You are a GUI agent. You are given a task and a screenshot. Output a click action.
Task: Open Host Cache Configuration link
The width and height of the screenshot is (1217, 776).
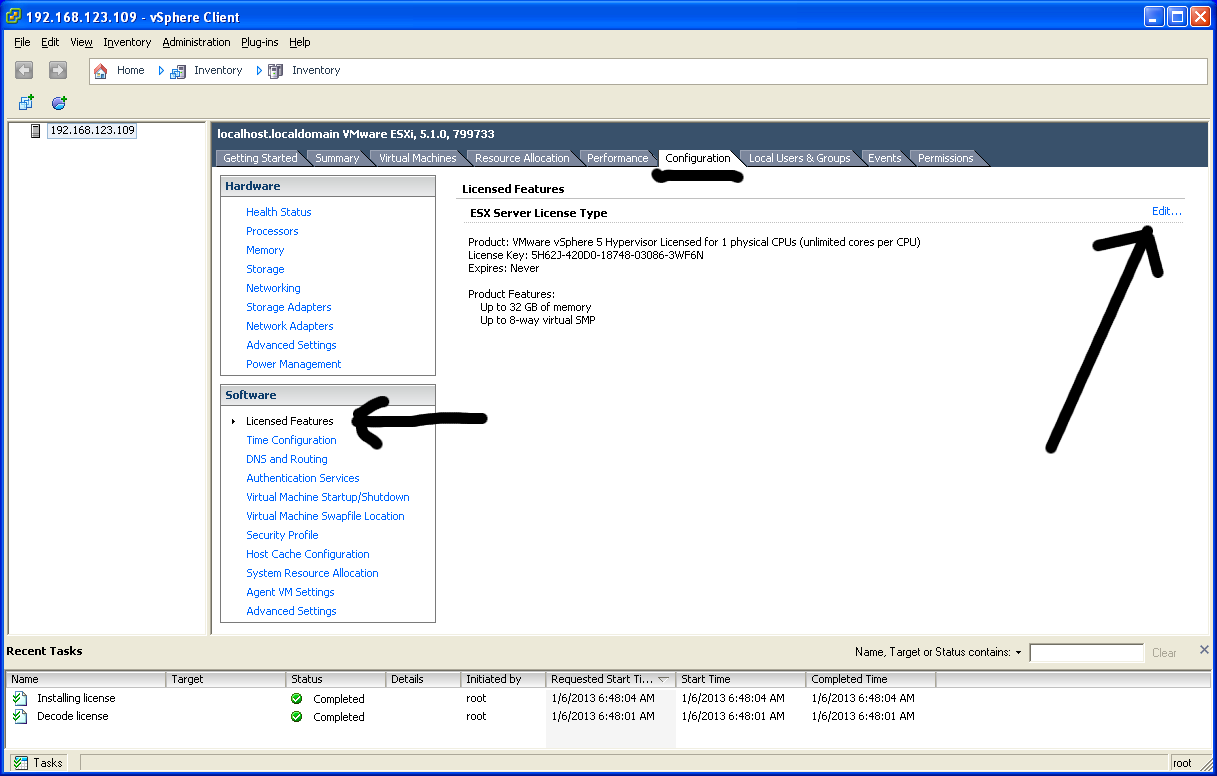coord(308,554)
